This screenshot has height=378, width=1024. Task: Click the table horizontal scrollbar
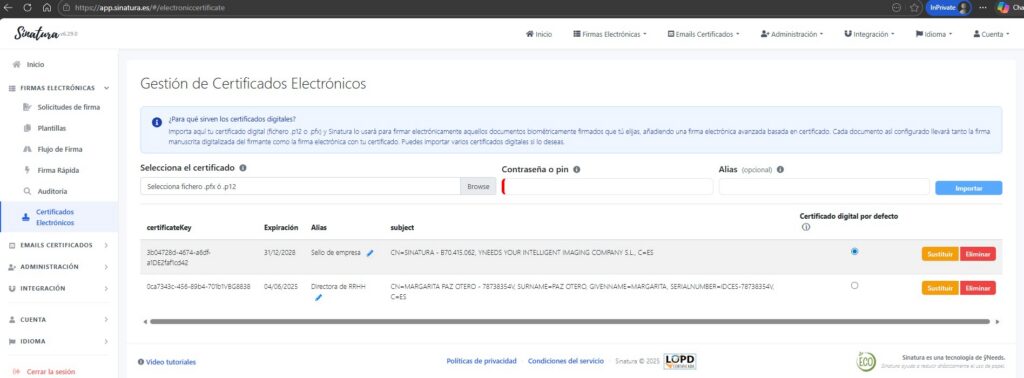tap(569, 321)
